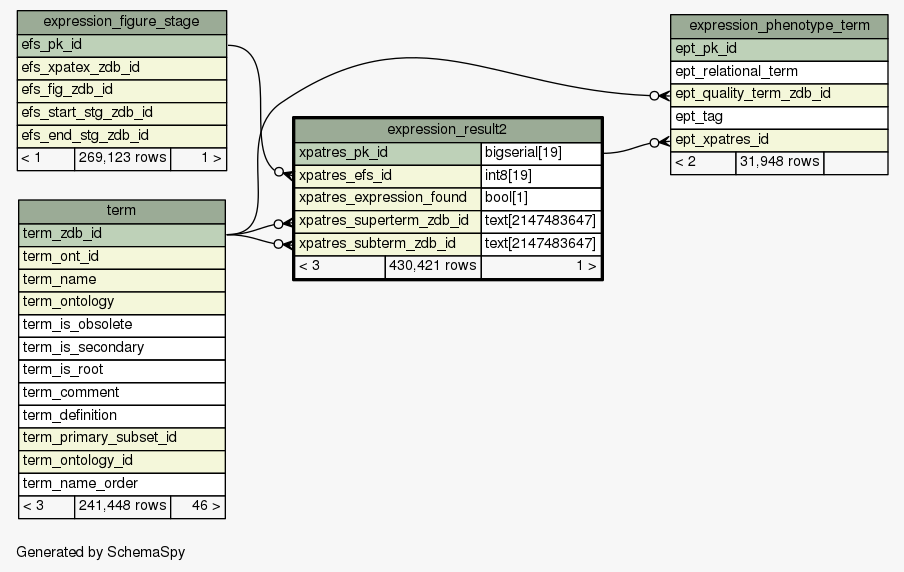Click the efs_pk_id primary key column

pos(122,45)
